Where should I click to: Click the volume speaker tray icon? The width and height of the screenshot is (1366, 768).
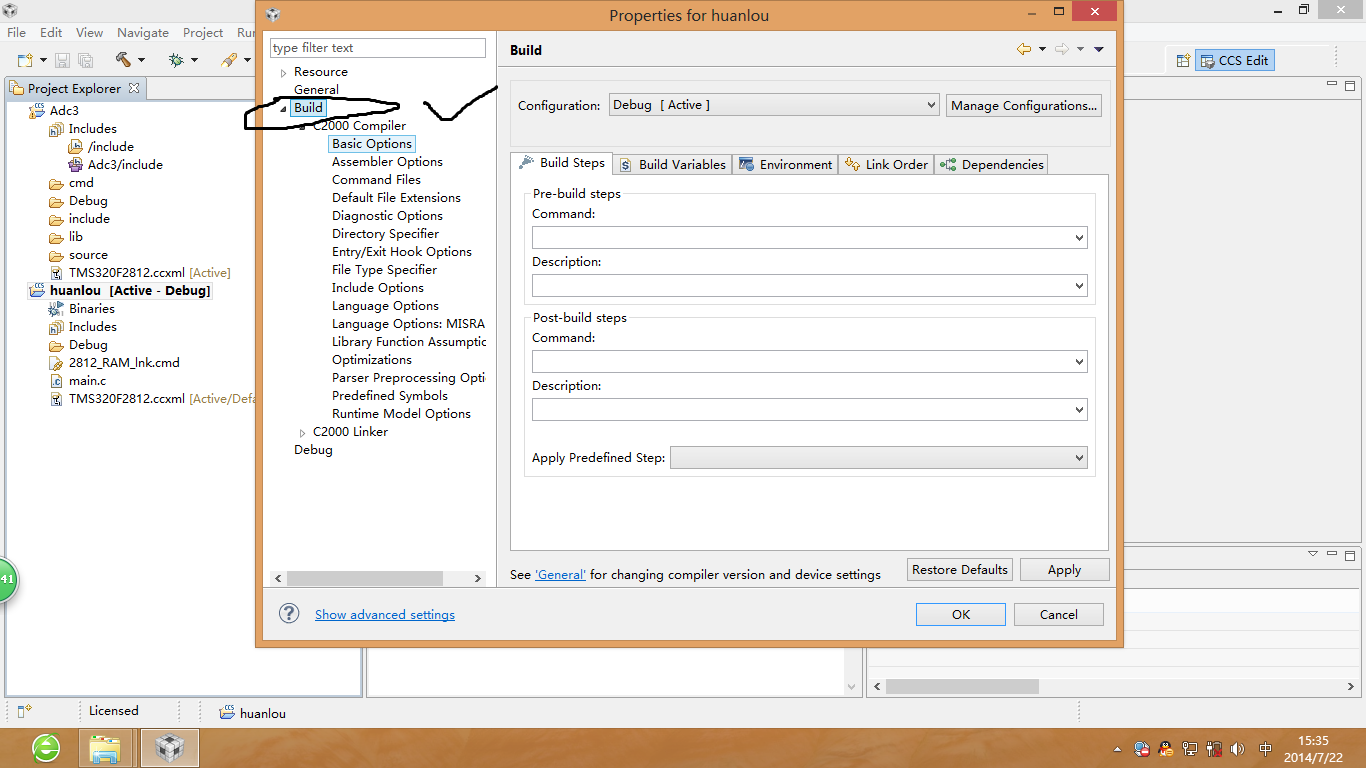pos(1238,748)
